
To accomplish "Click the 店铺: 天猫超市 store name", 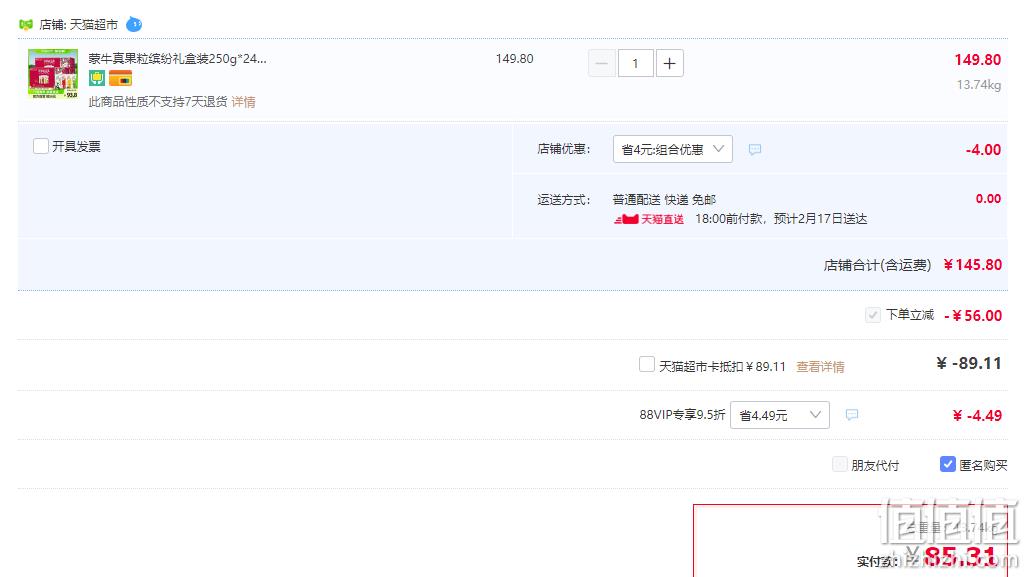I will pos(79,24).
